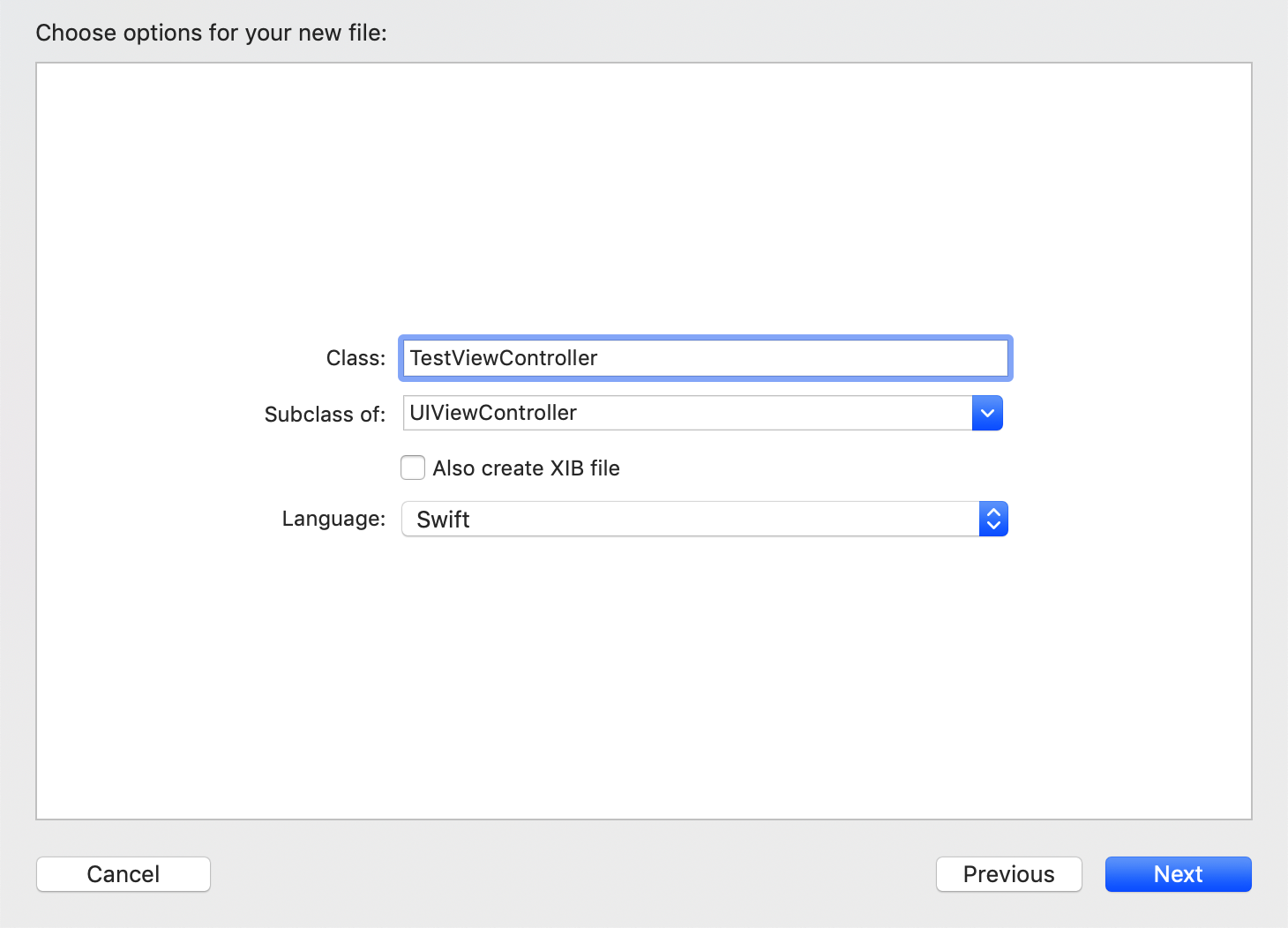Viewport: 1288px width, 928px height.
Task: Click the "Also create XIB file" label text
Action: tap(526, 468)
